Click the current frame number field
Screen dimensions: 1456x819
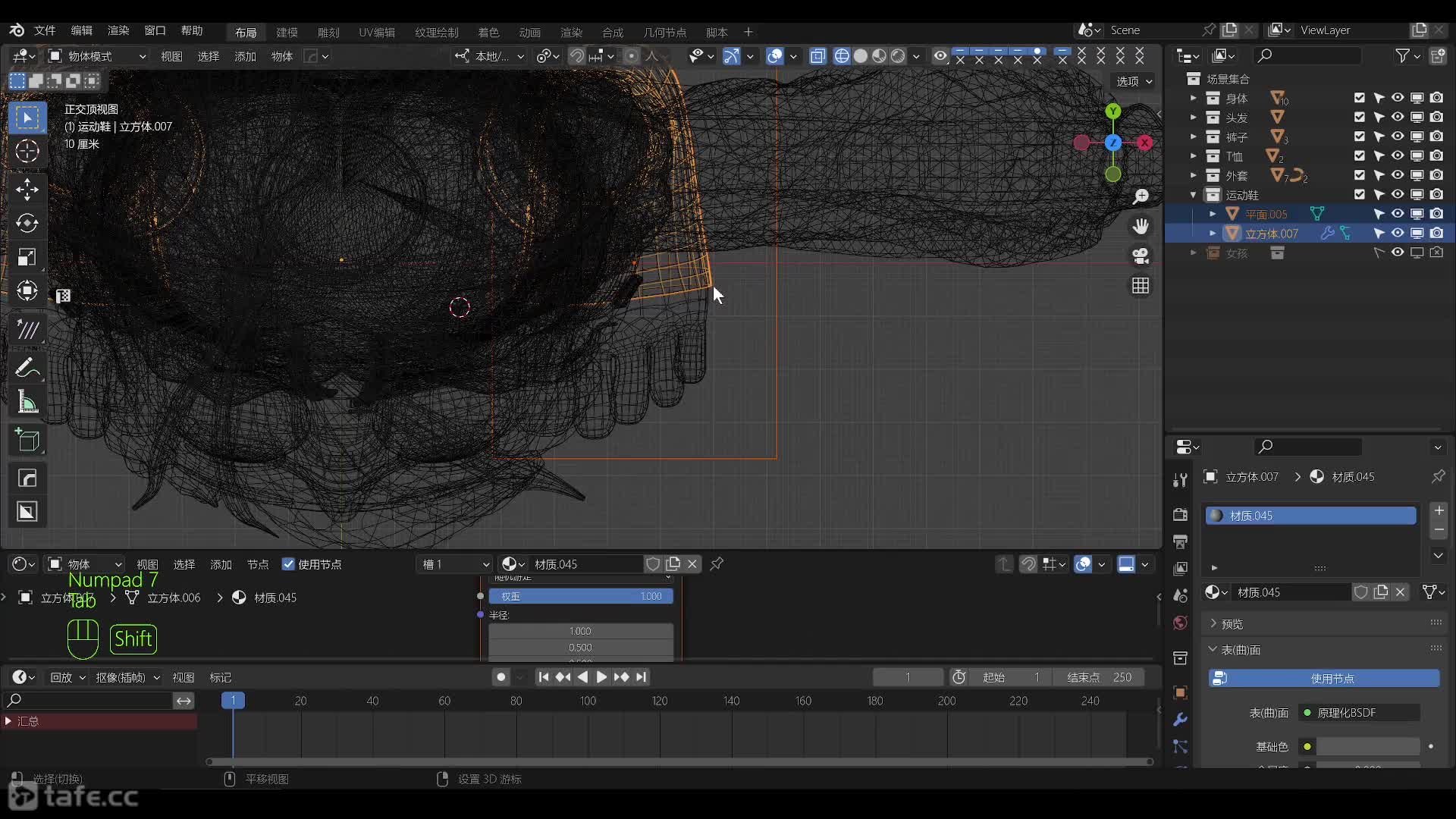(x=908, y=677)
